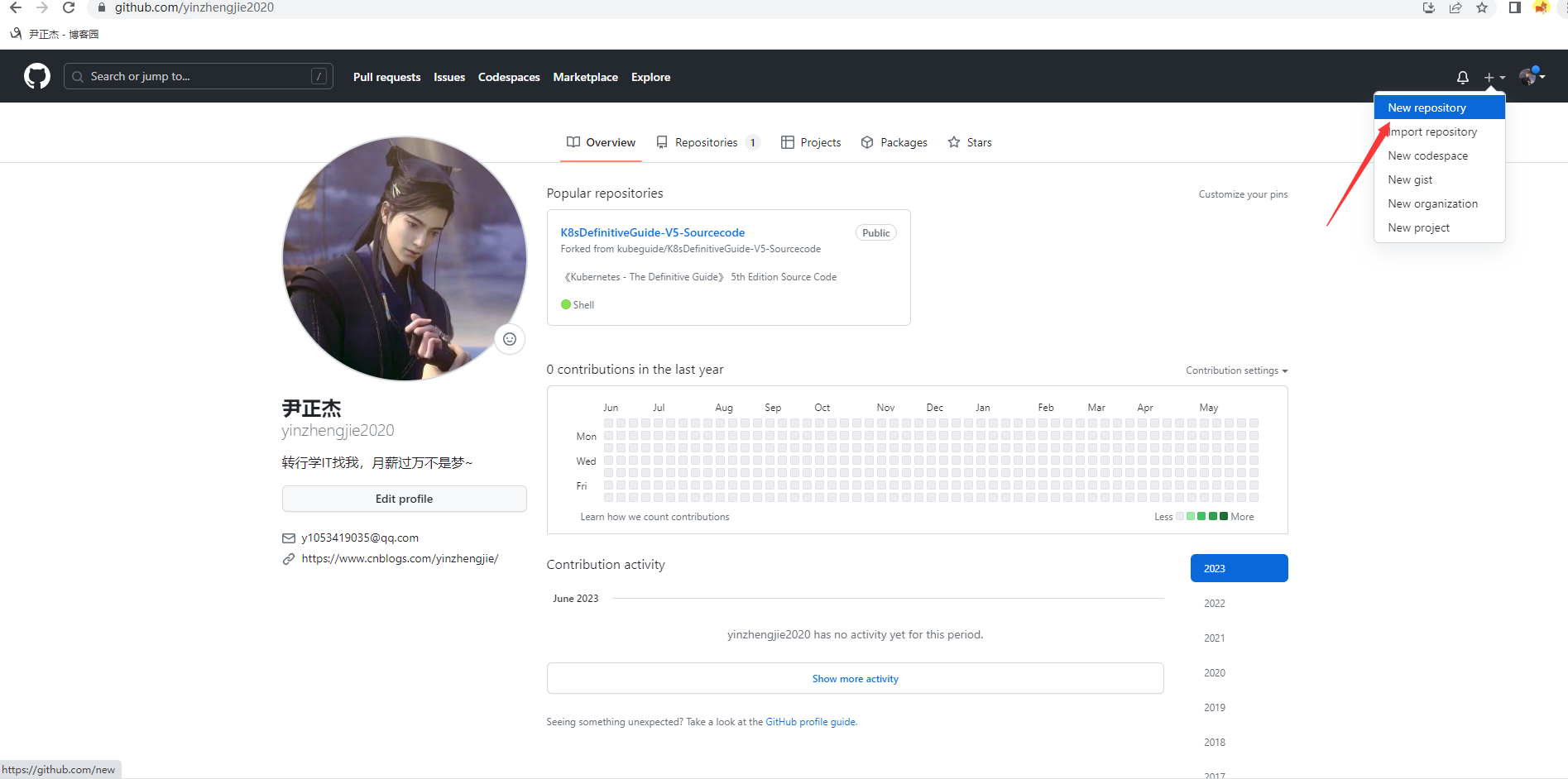Choose New gist in the dropdown
1568x779 pixels.
point(1410,179)
